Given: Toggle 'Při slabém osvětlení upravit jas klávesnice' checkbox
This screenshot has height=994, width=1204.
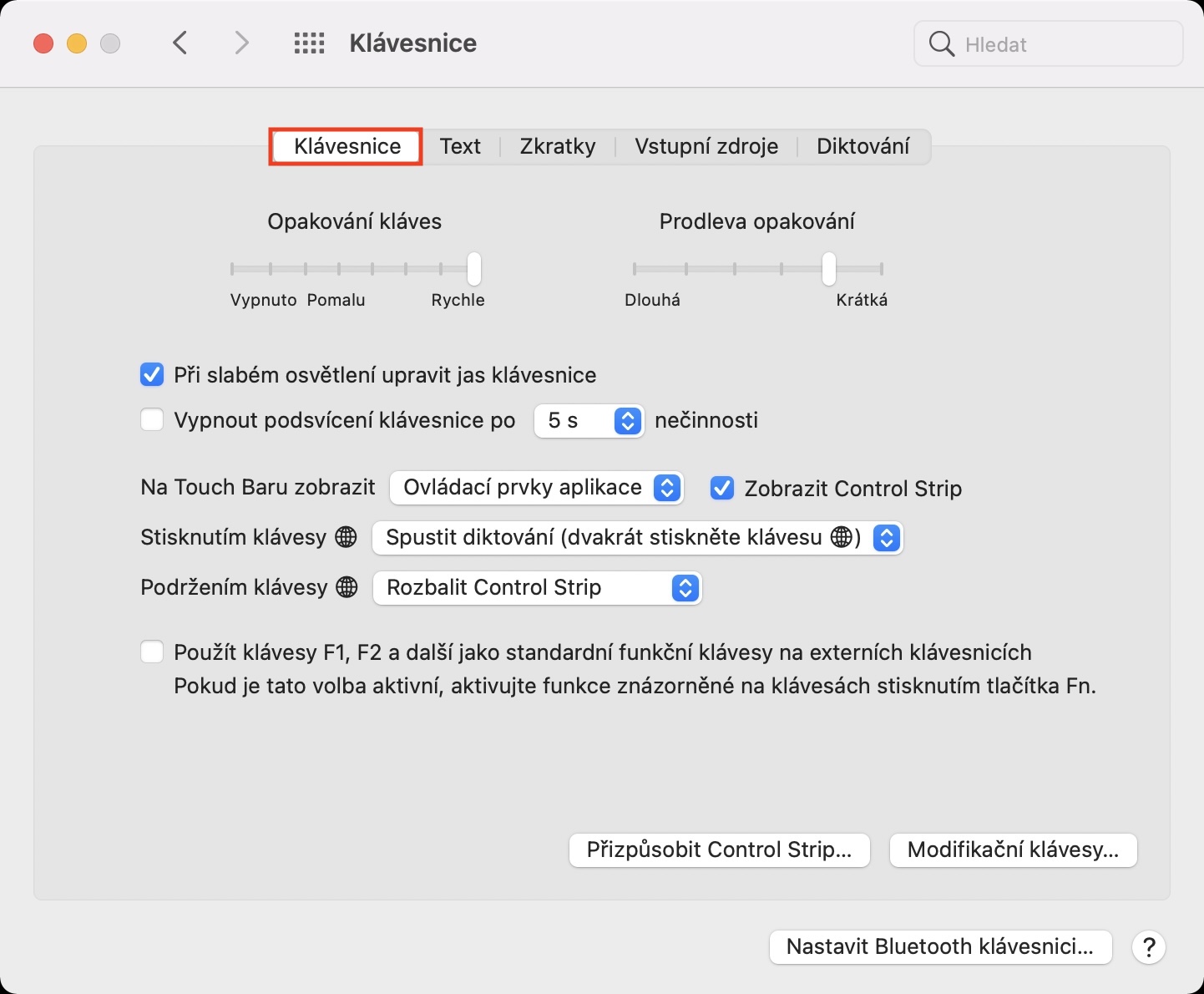Looking at the screenshot, I should tap(152, 375).
